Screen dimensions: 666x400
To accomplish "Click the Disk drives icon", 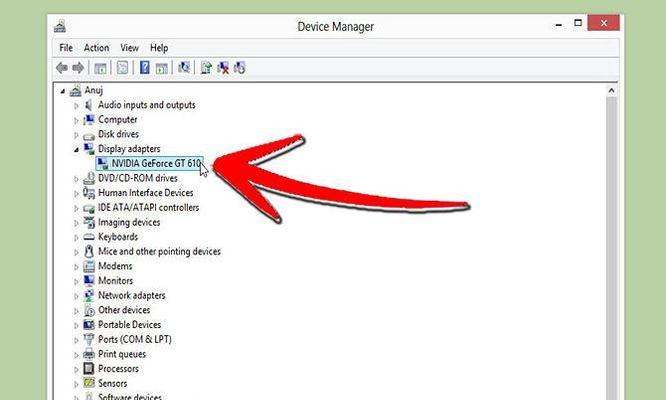I will coord(89,135).
